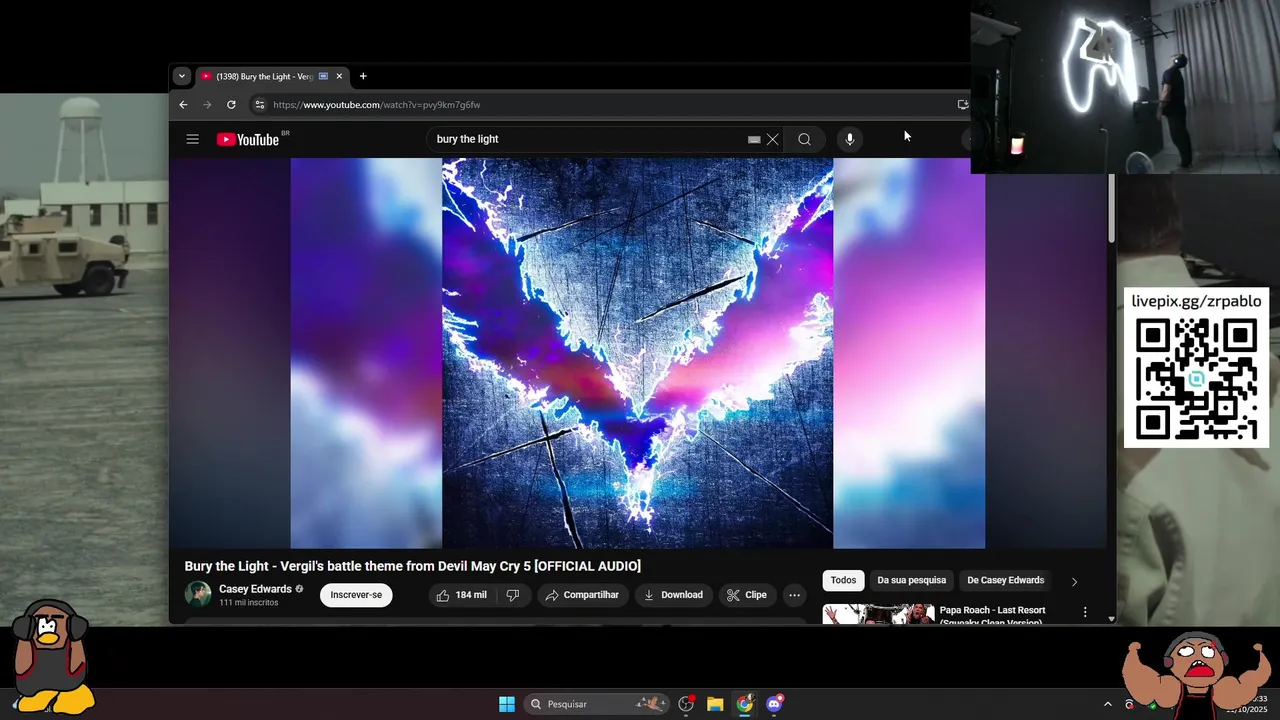Viewport: 1280px width, 720px height.
Task: Share the video via Compartilhar
Action: [x=582, y=595]
